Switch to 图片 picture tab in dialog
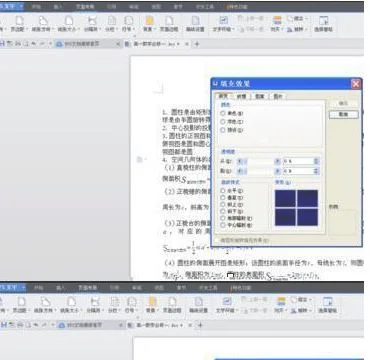 [x=278, y=96]
